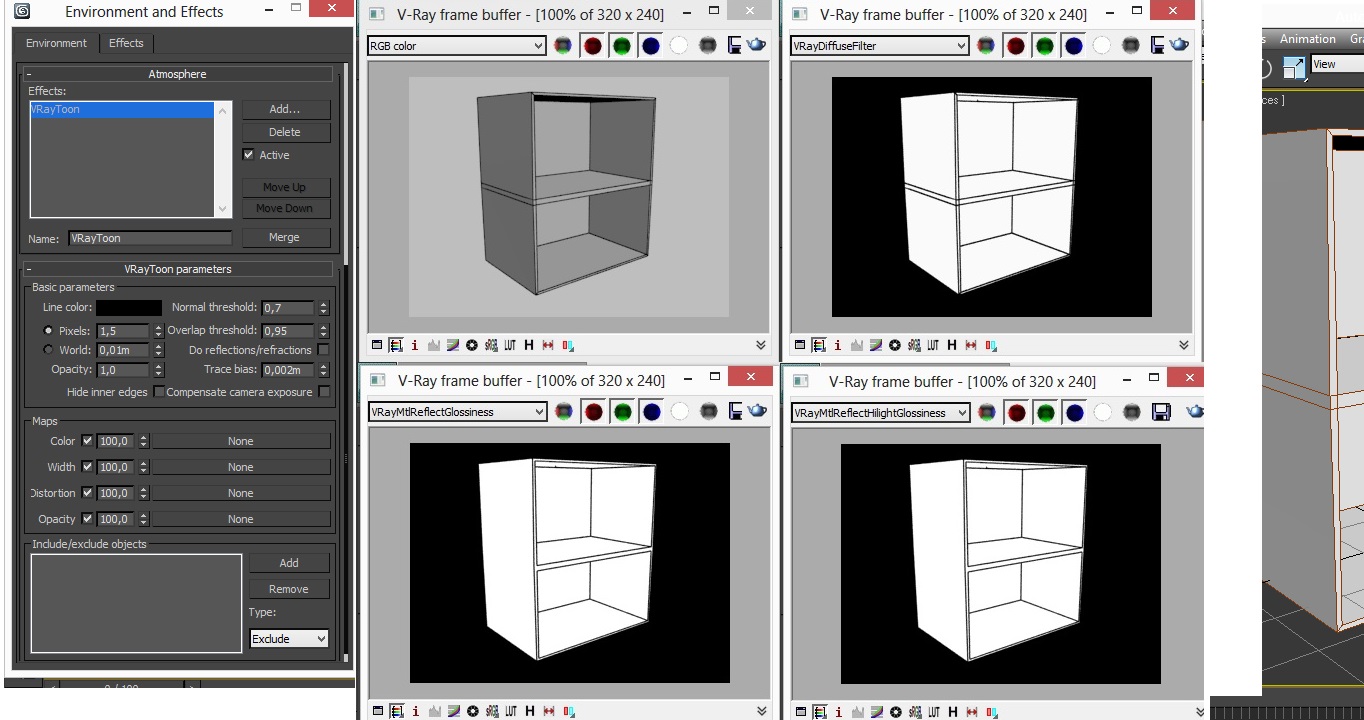Select VRayToon in the Effects list
Viewport: 1364px width, 720px height.
pyautogui.click(x=122, y=110)
